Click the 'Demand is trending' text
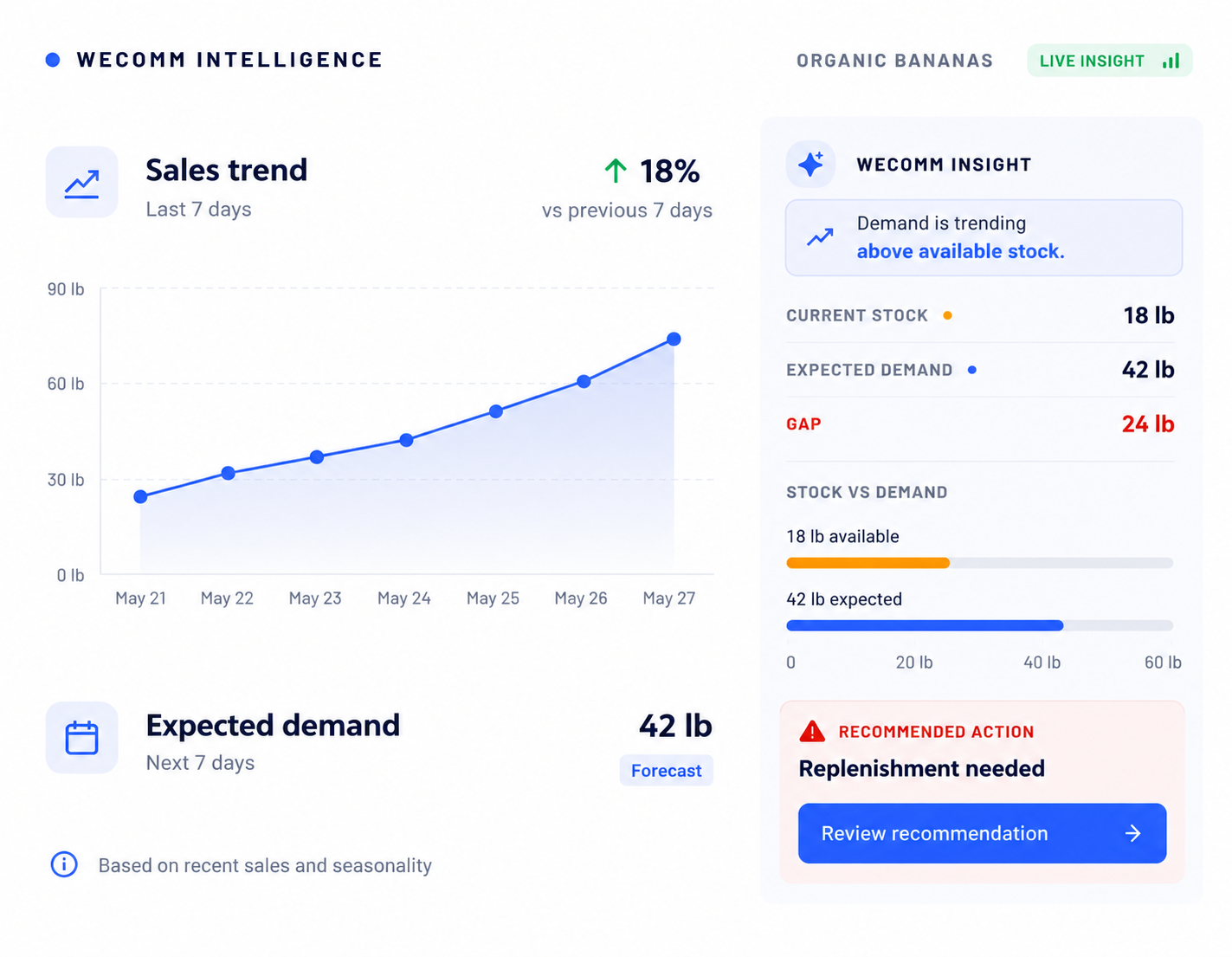The image size is (1232, 957). pyautogui.click(x=941, y=223)
